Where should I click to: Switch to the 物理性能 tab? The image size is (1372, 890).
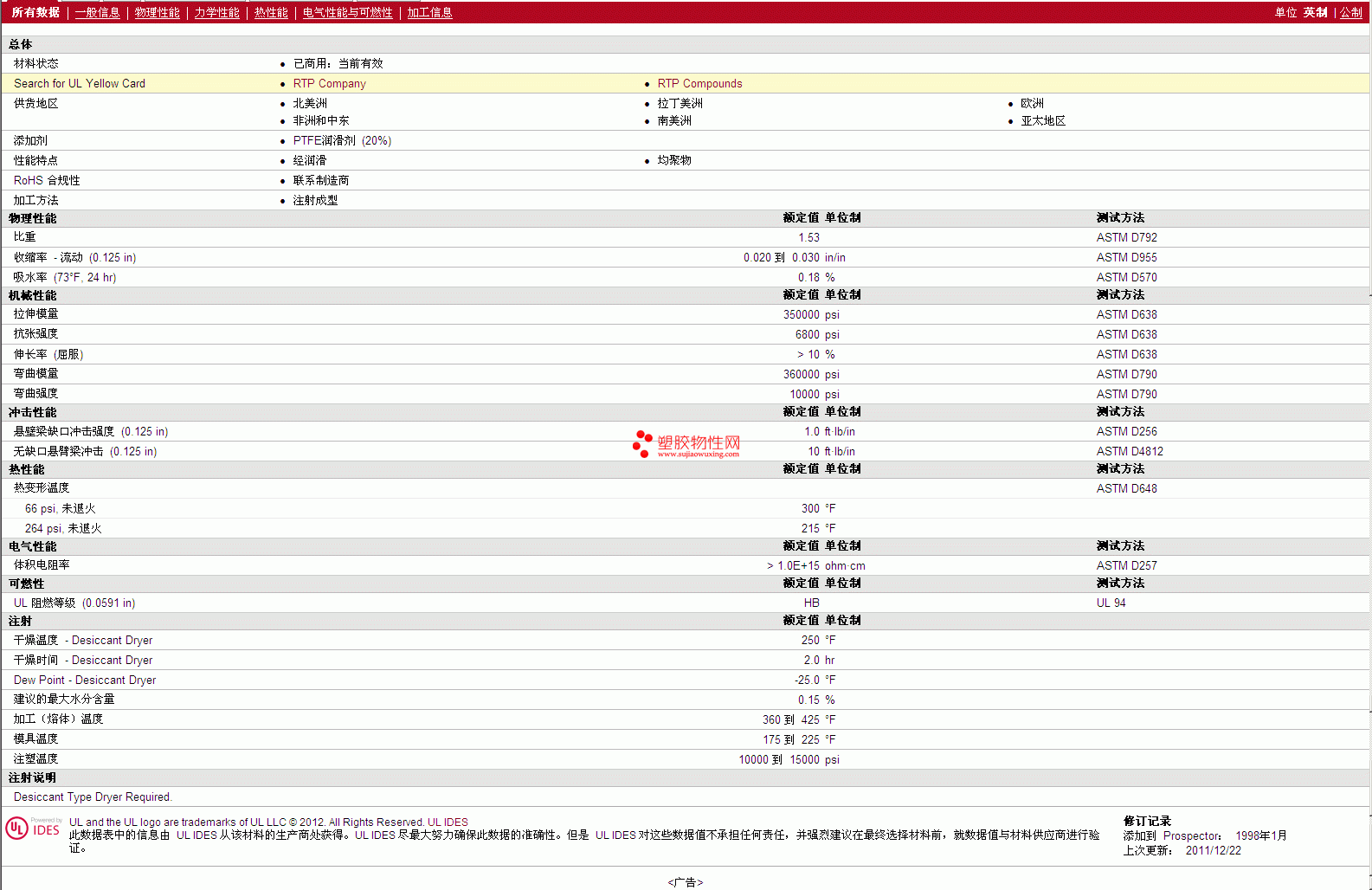157,12
